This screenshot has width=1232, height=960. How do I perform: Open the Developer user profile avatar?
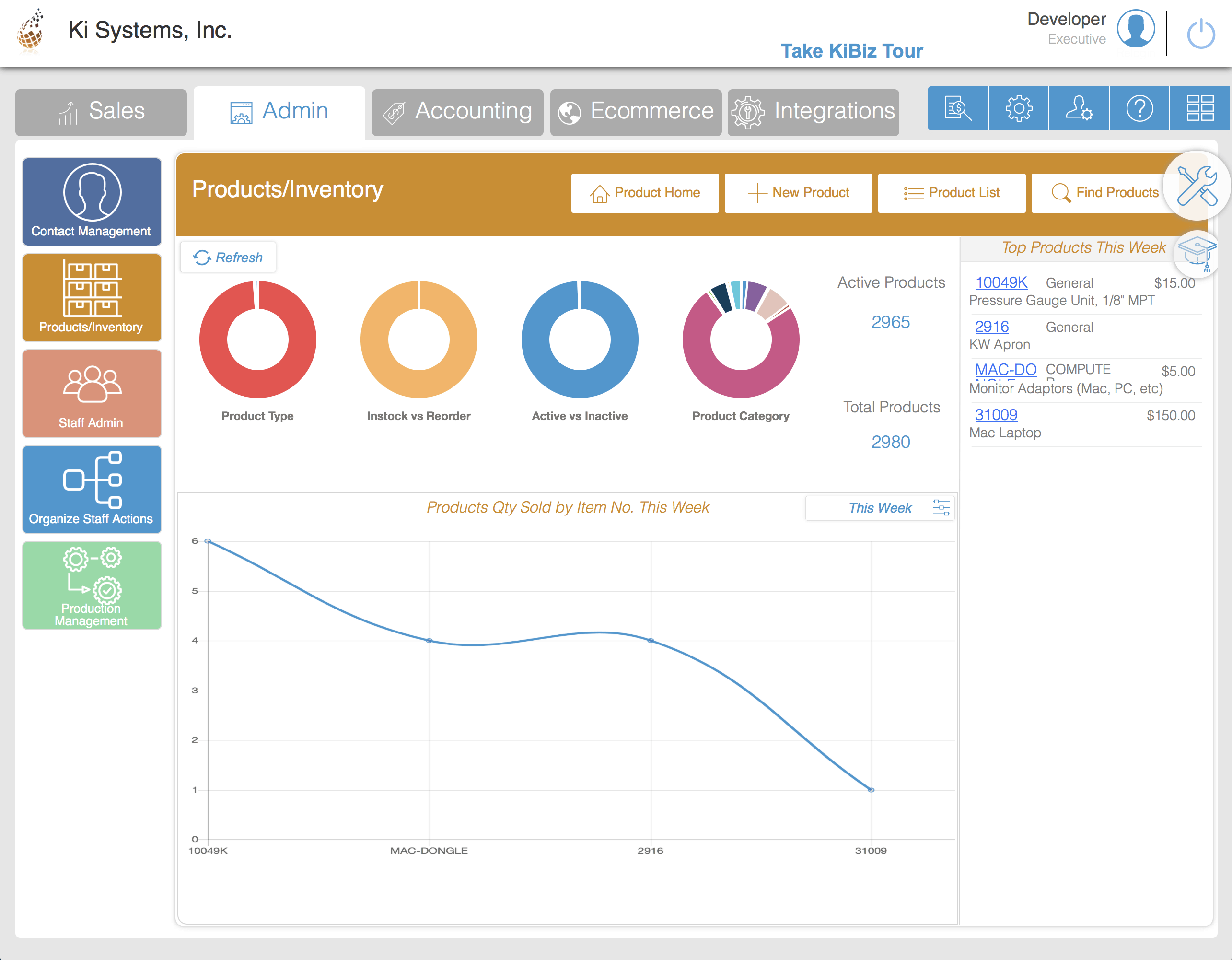tap(1135, 29)
